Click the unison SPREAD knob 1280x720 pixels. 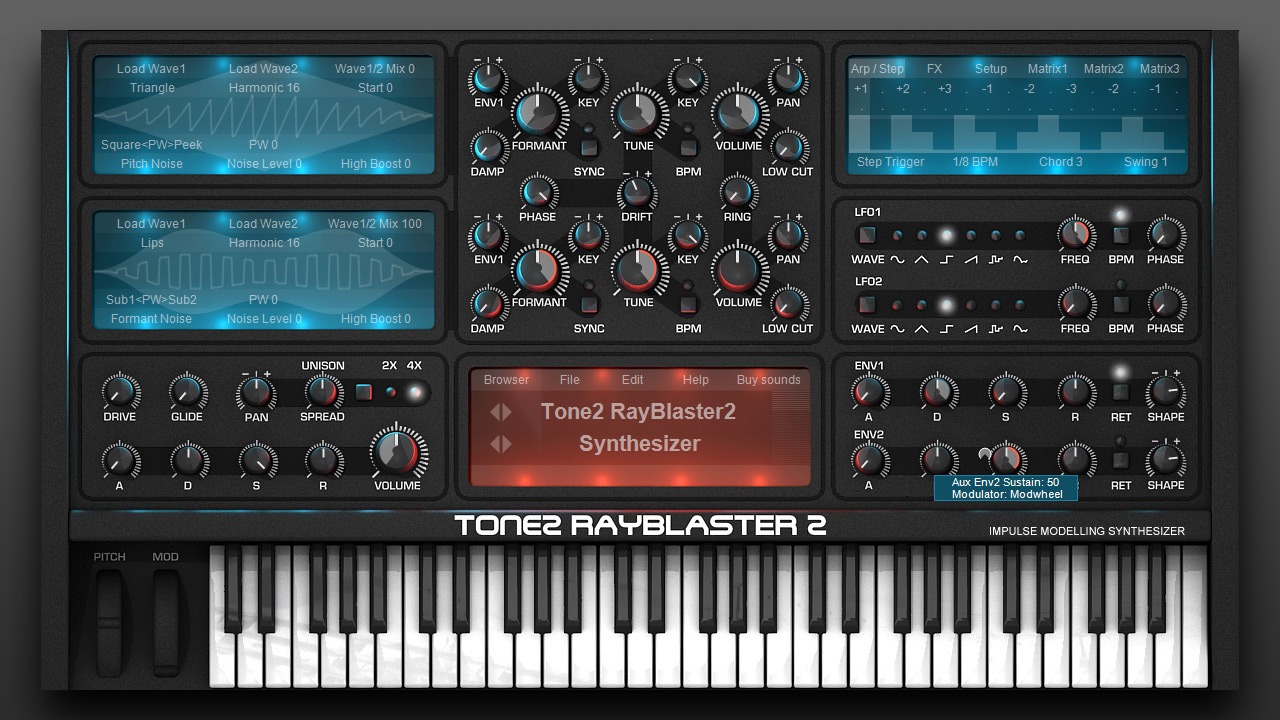[322, 392]
